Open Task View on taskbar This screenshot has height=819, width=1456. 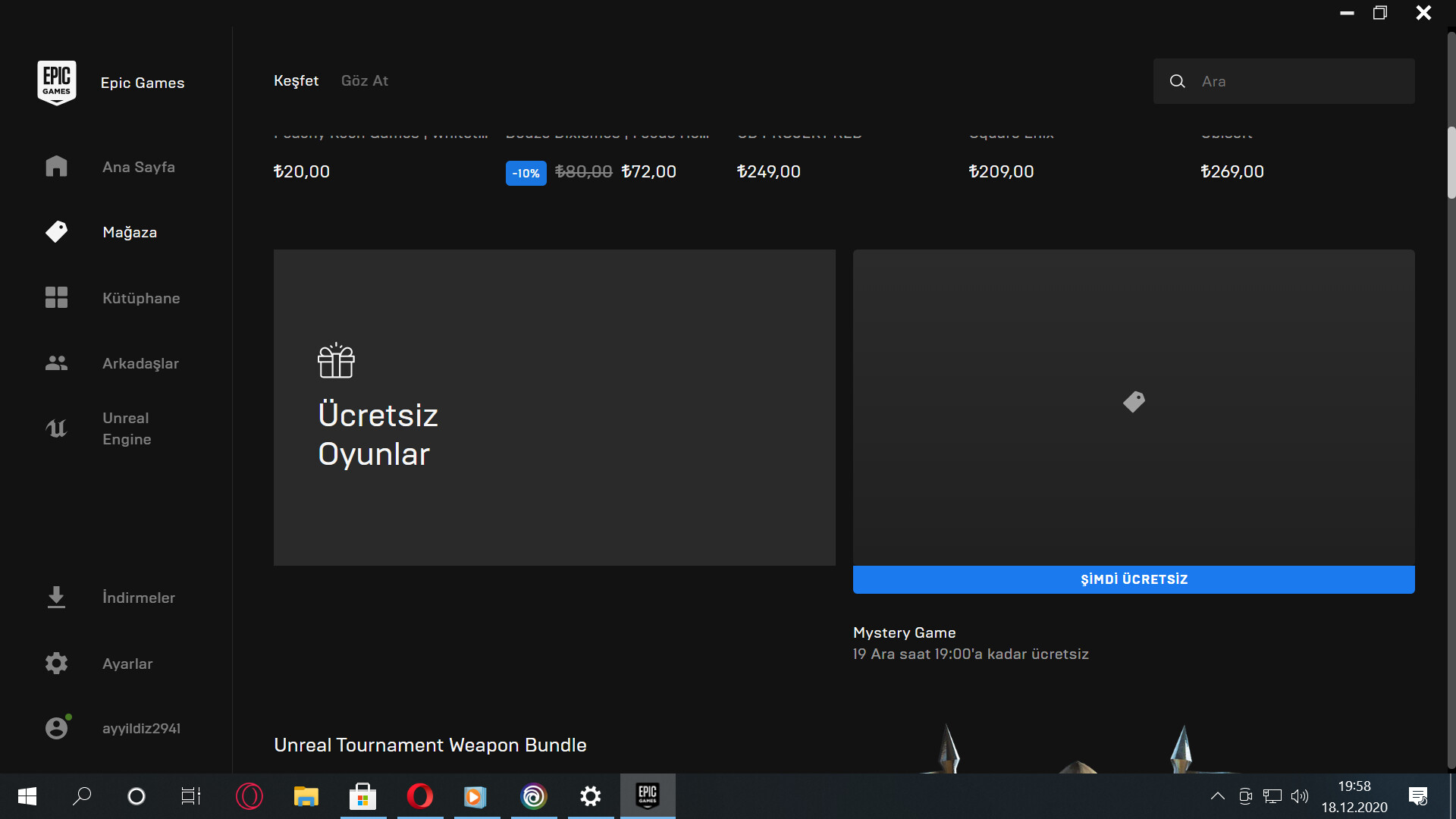(191, 796)
